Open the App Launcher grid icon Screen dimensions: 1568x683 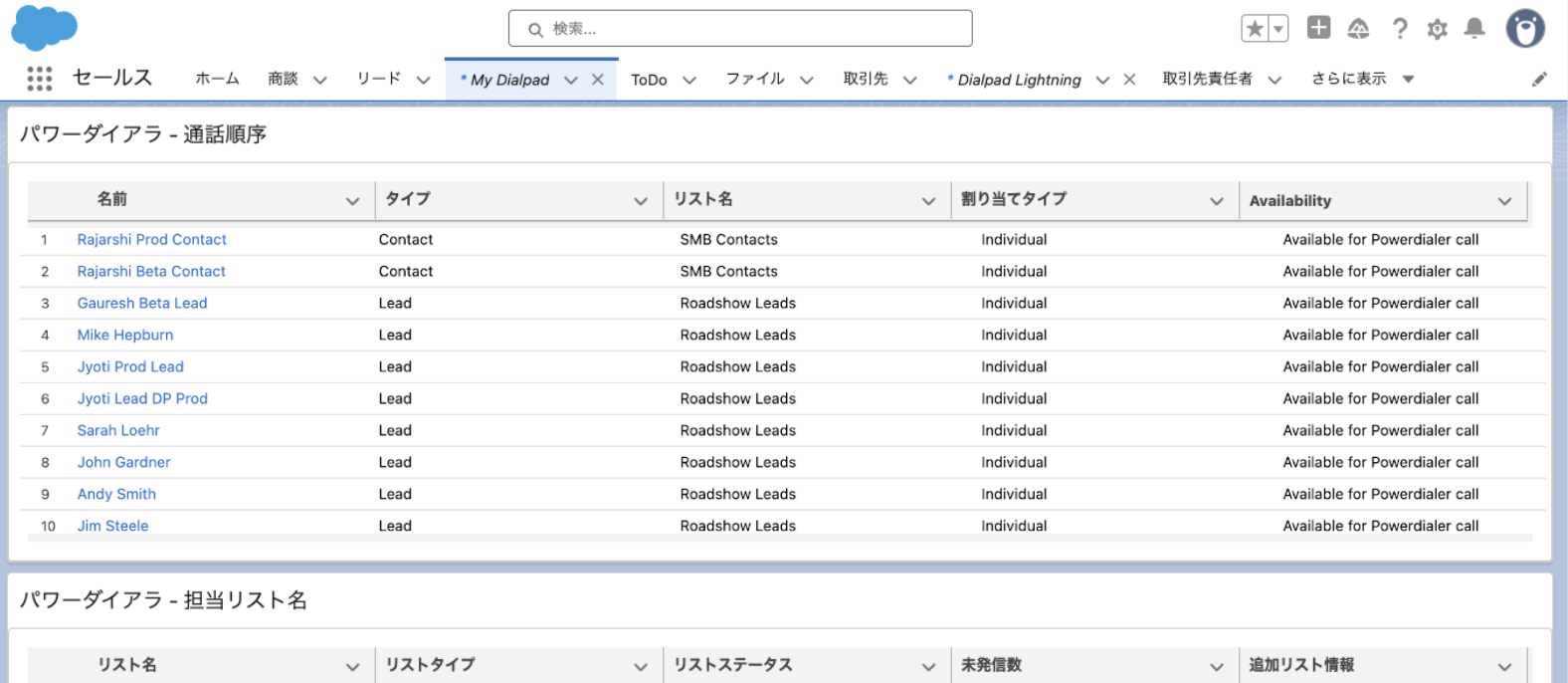(x=40, y=79)
